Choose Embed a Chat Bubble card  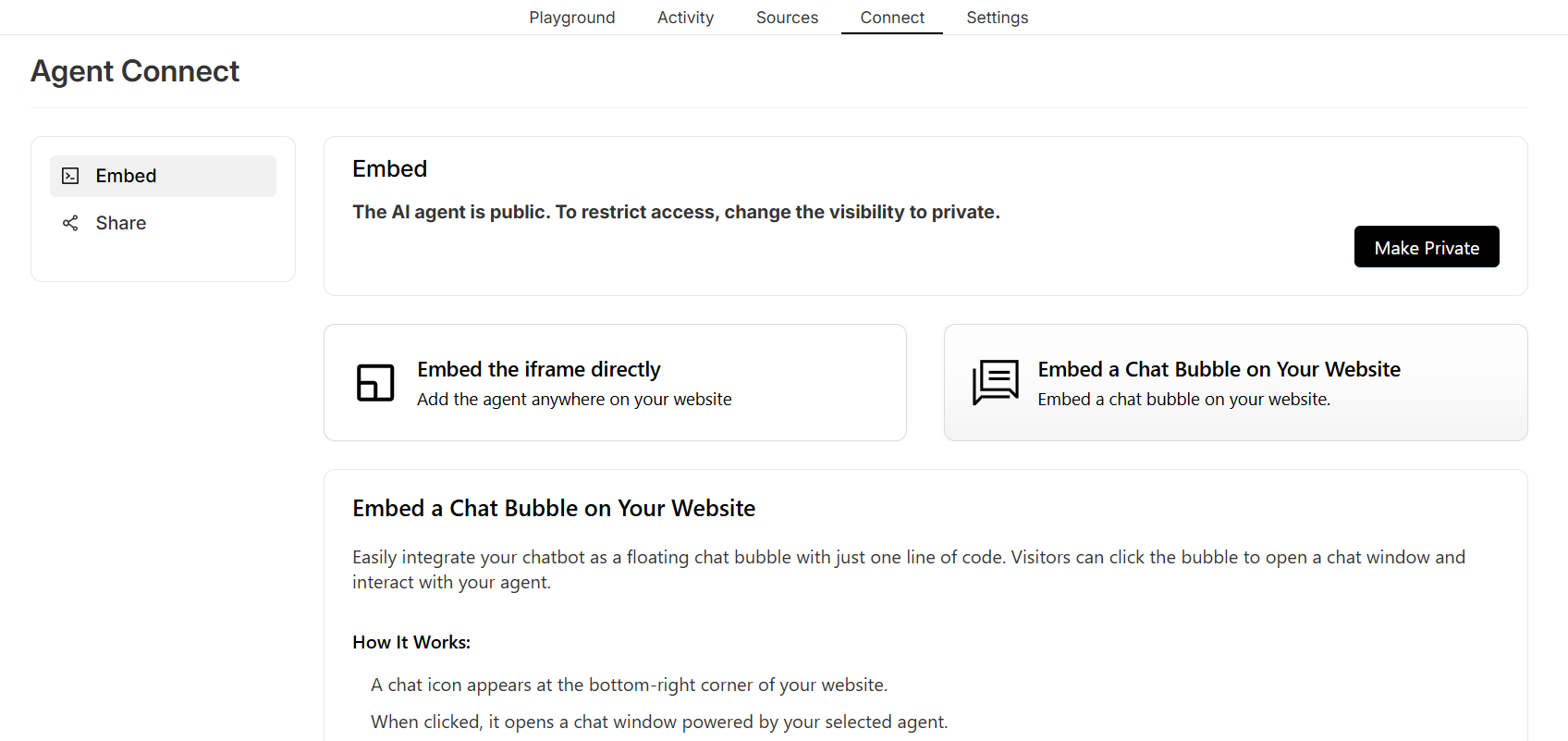pyautogui.click(x=1235, y=383)
